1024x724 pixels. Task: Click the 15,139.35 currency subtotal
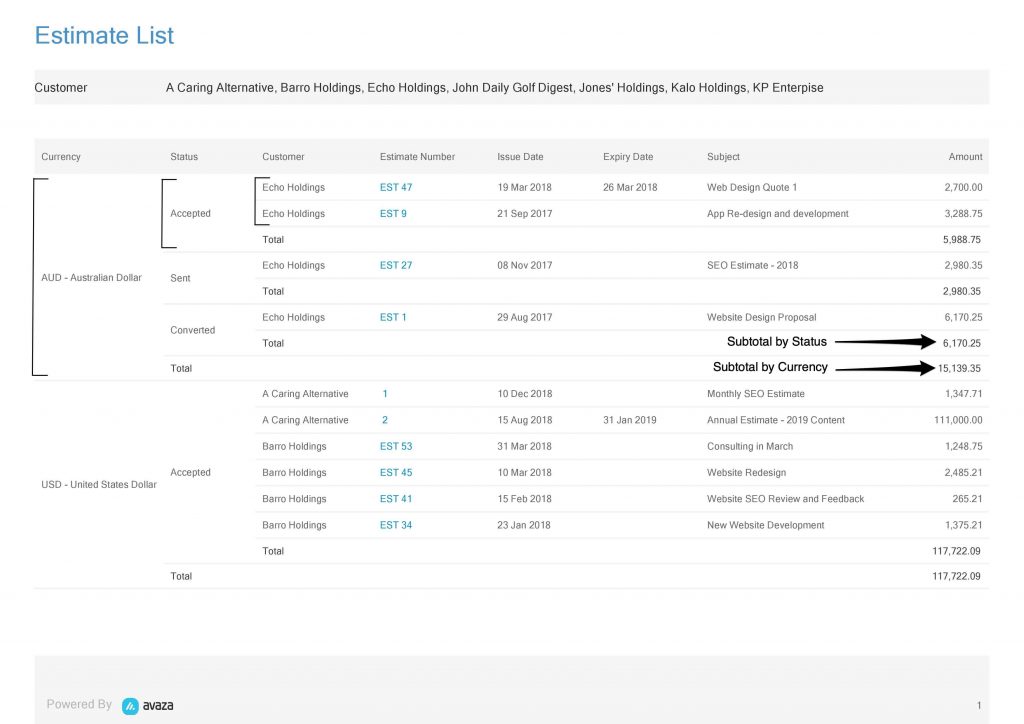point(959,368)
